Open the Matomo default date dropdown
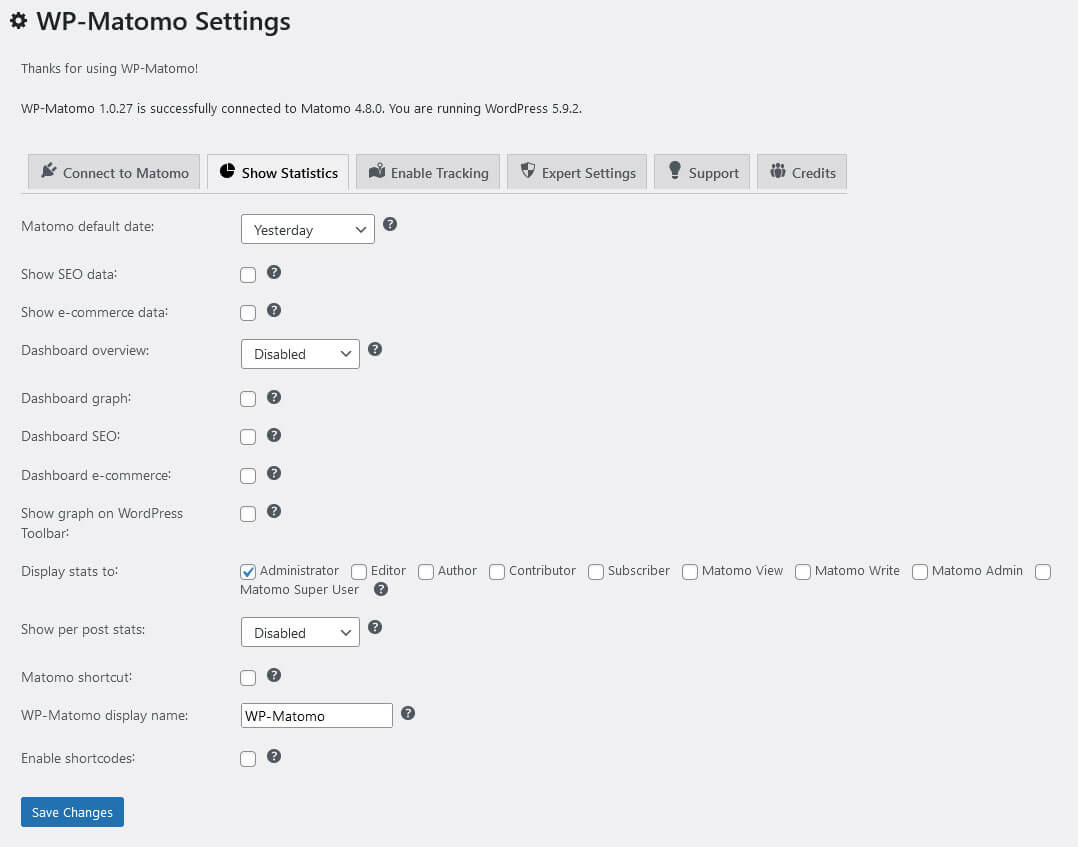1078x847 pixels. coord(307,229)
